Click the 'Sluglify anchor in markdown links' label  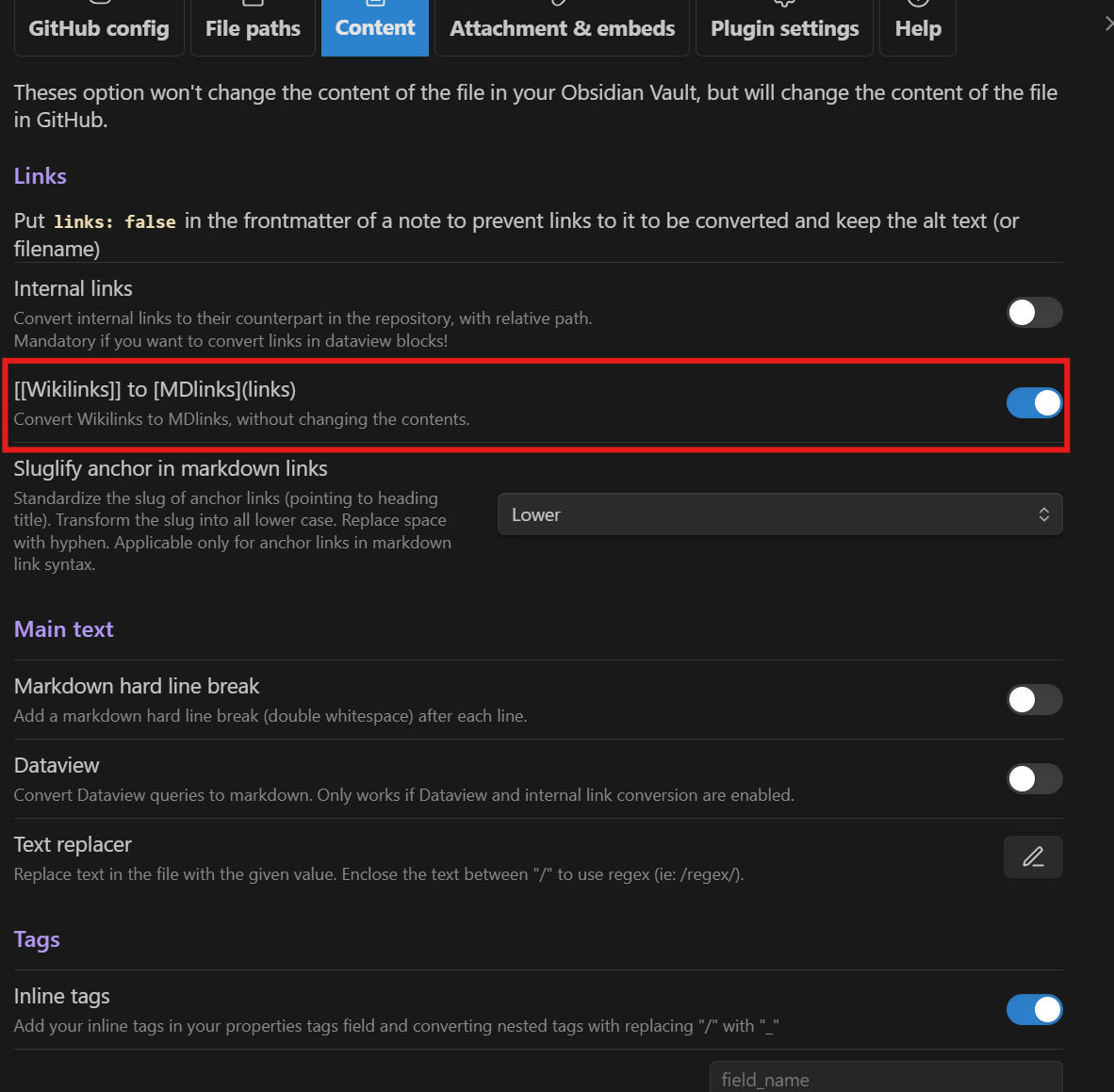171,469
